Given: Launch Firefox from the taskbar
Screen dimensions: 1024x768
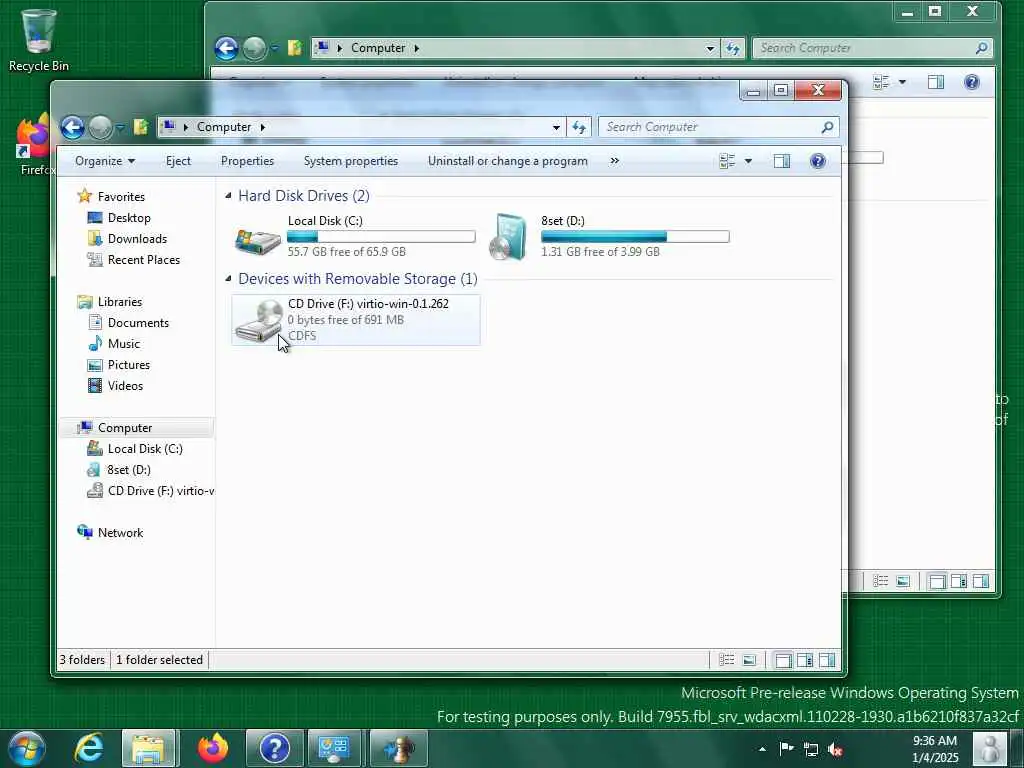Looking at the screenshot, I should [213, 748].
